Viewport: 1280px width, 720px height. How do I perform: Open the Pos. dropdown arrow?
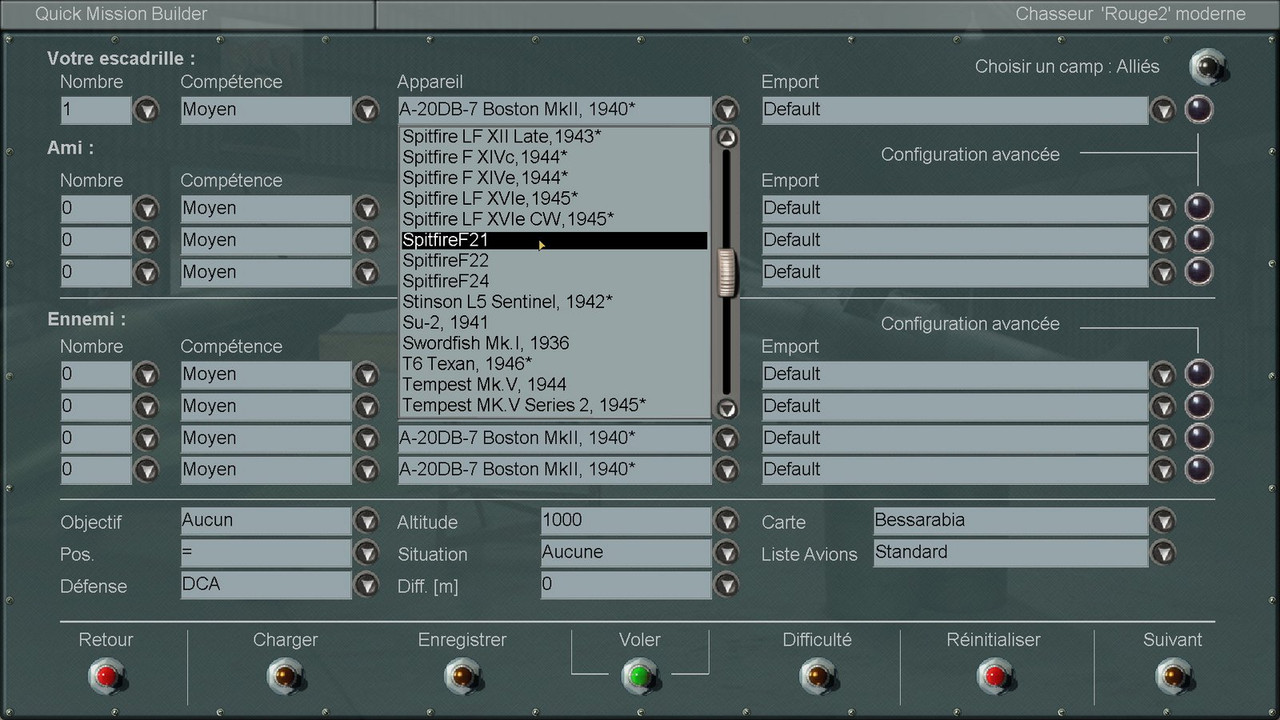pyautogui.click(x=367, y=553)
